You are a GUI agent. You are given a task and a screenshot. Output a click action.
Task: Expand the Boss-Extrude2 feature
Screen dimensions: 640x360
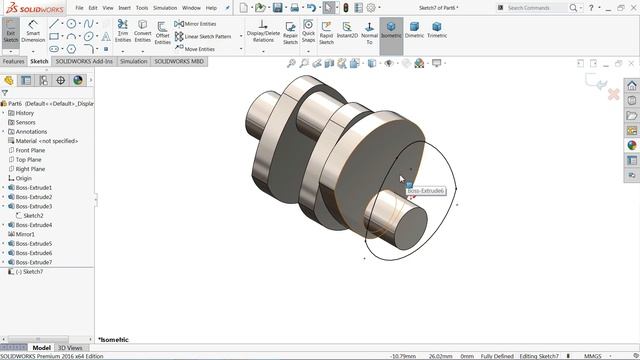point(4,197)
